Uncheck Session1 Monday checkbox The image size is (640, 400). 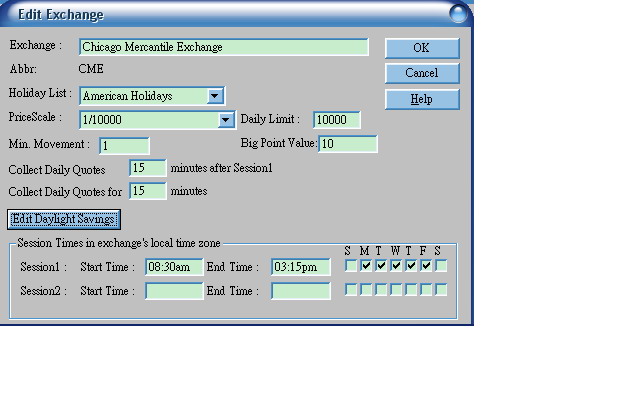click(x=366, y=266)
